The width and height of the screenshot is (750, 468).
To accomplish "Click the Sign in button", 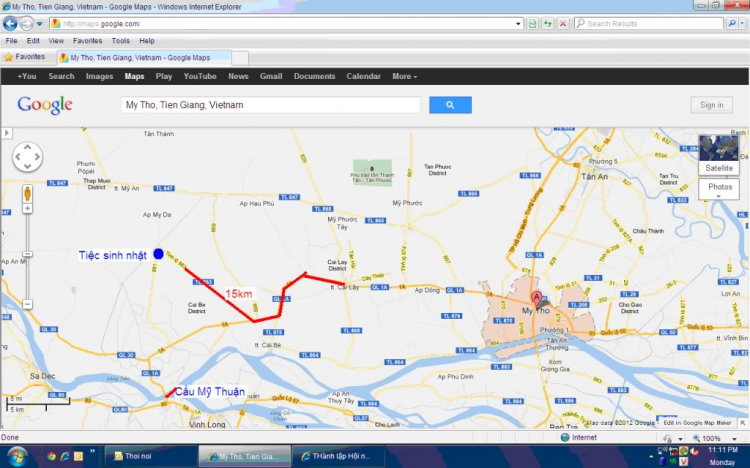I will [712, 105].
